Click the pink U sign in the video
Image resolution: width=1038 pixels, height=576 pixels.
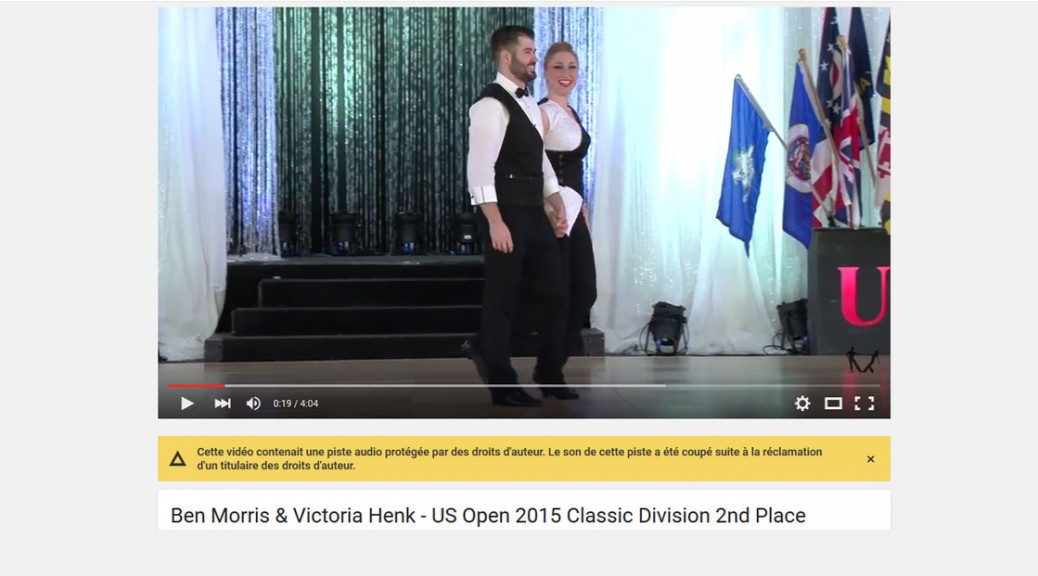863,296
